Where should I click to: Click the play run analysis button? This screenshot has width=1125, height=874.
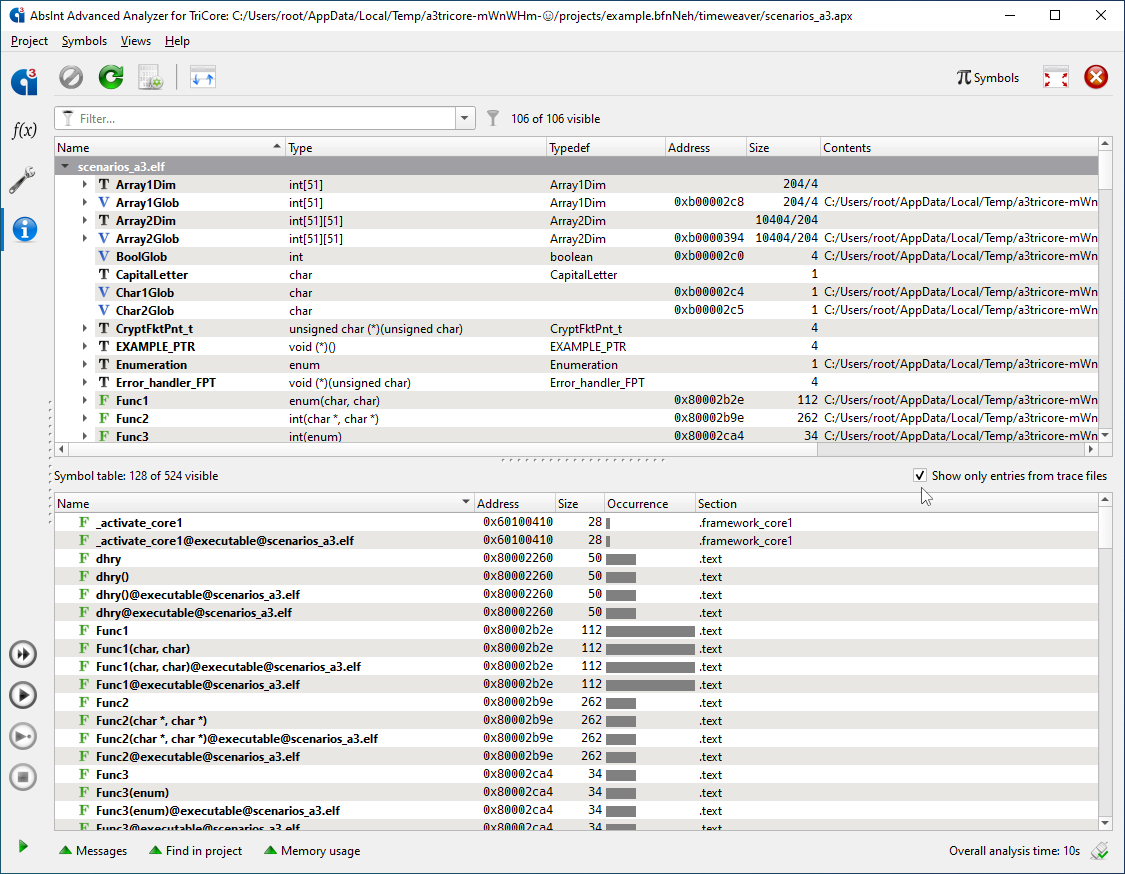coord(23,695)
